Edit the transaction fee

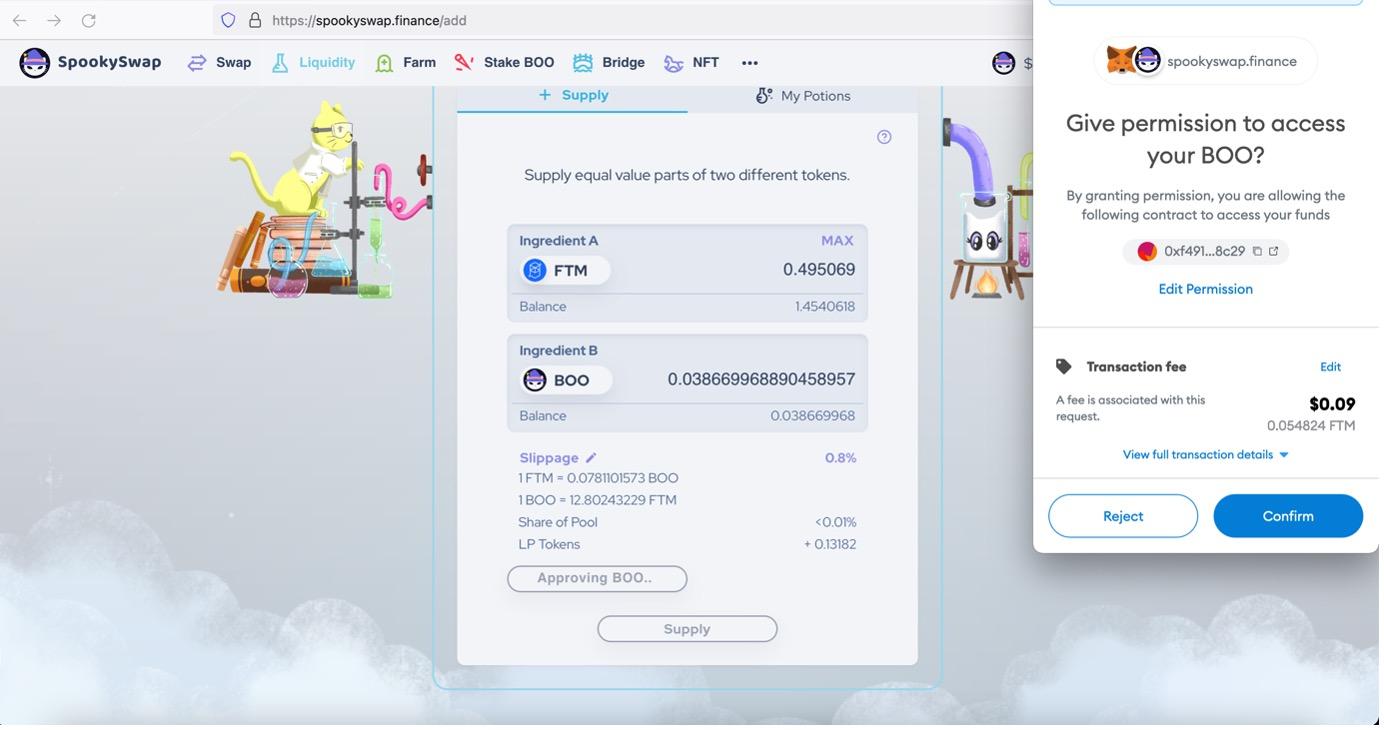tap(1330, 367)
